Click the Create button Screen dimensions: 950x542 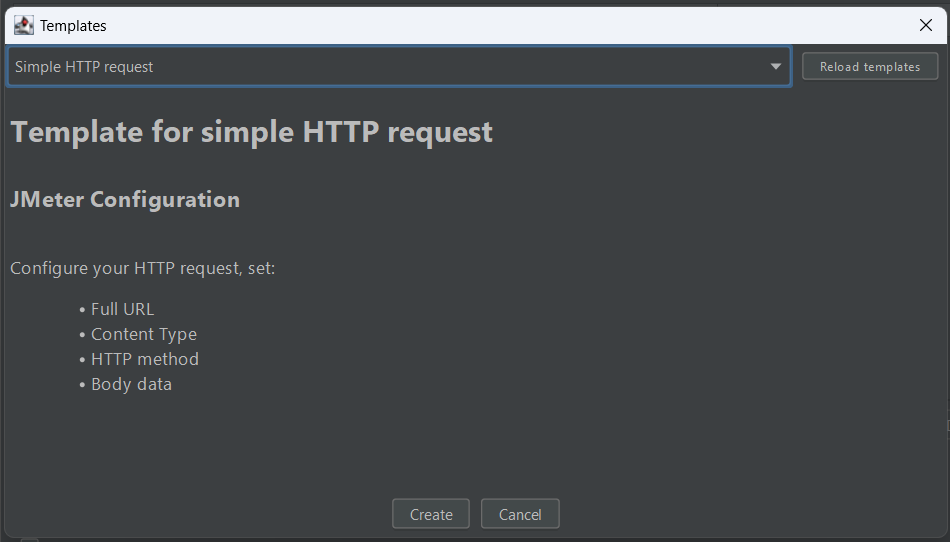coord(431,514)
